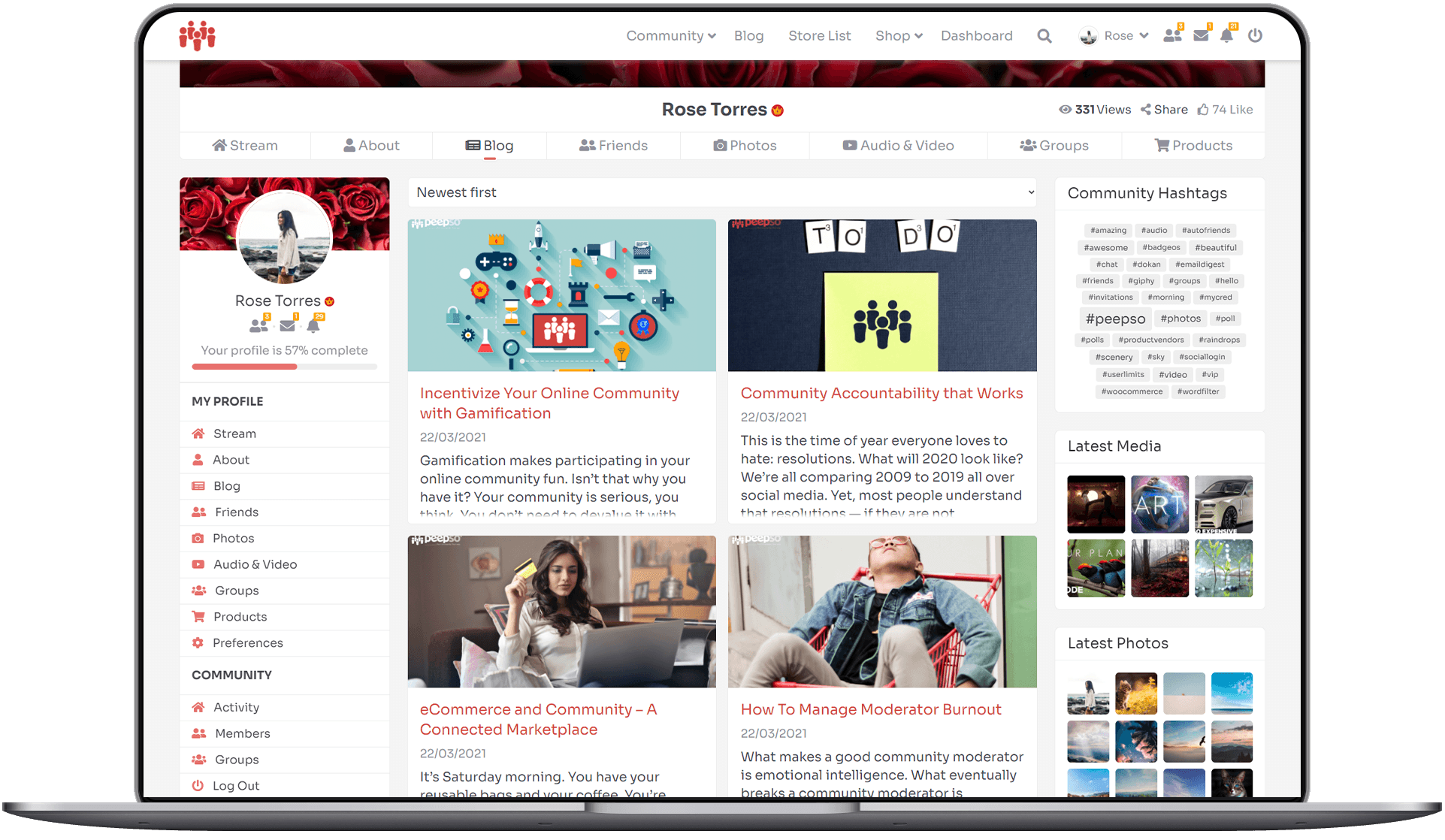Click power icon beside Log Out
1445x840 pixels.
(x=198, y=786)
